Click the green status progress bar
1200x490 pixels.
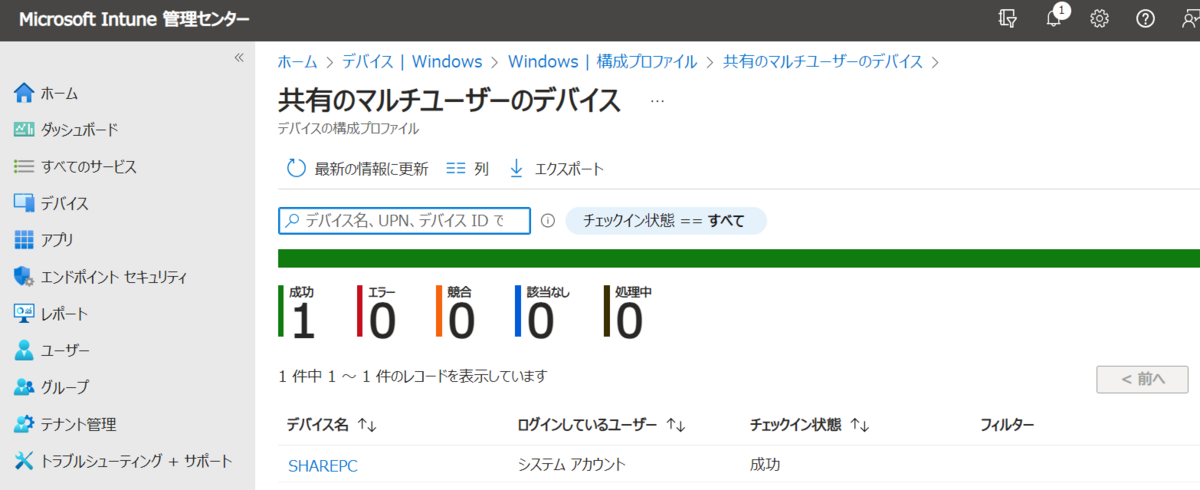(x=738, y=259)
